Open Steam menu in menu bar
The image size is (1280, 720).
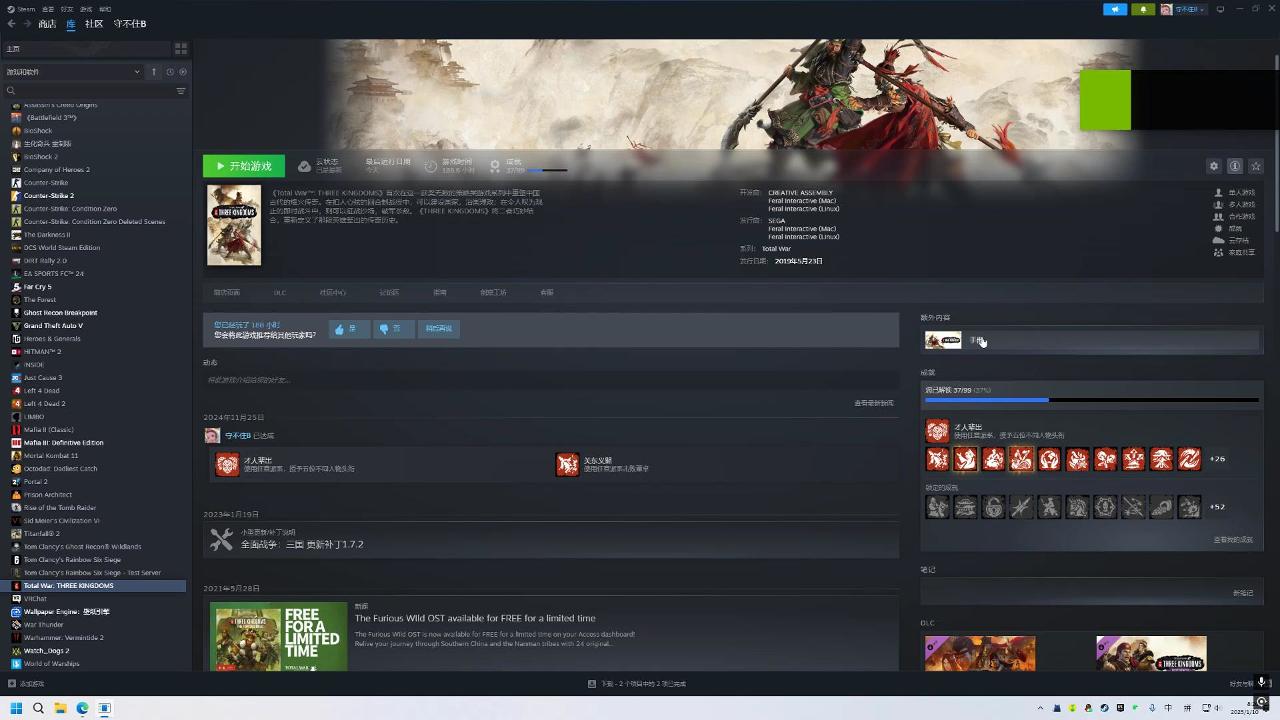tap(26, 9)
